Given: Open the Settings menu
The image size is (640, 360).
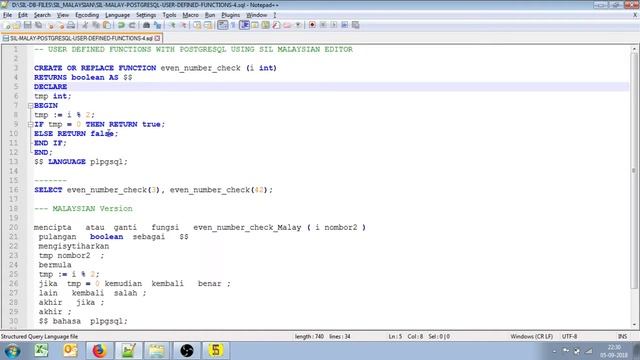Looking at the screenshot, I should pos(146,15).
